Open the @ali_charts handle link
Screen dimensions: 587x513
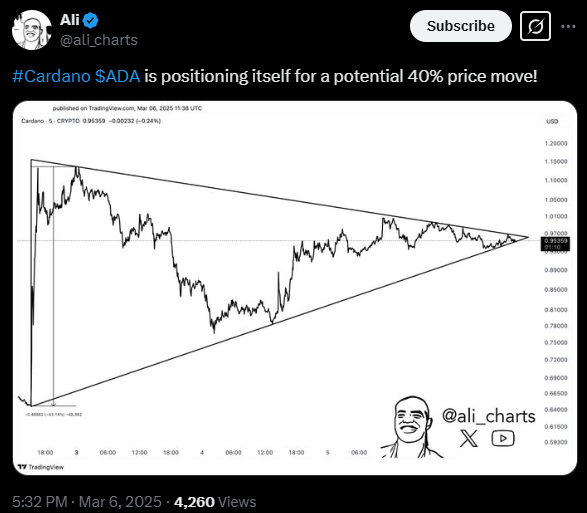pyautogui.click(x=99, y=40)
